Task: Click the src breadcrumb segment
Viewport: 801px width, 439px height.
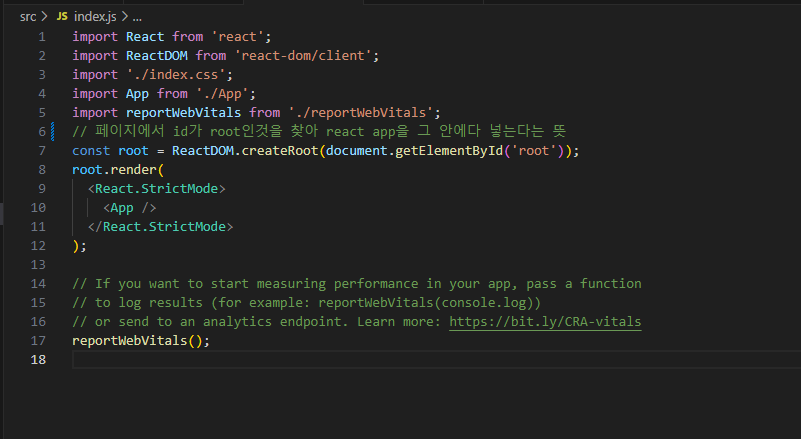Action: point(28,17)
